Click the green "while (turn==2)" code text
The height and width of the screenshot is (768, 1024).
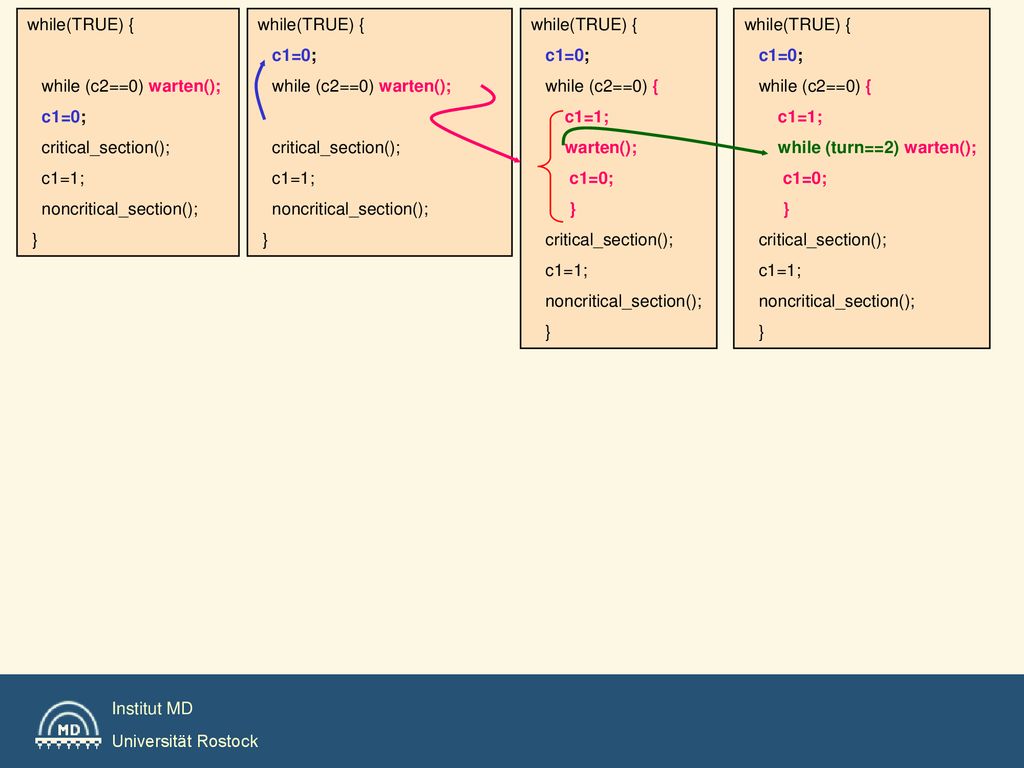coord(838,148)
